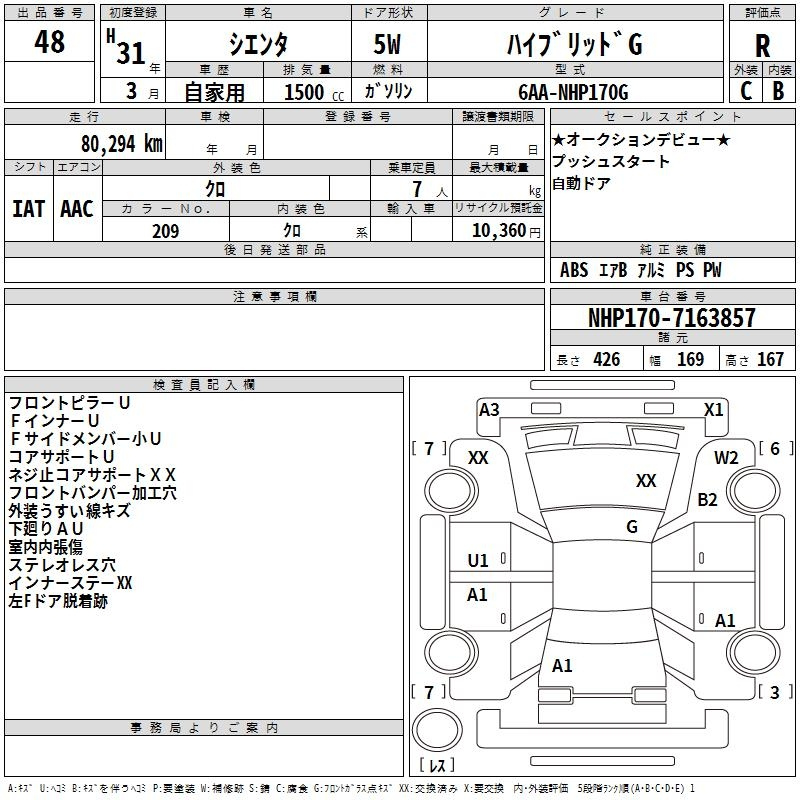Select the フロントピラーU inspector note
This screenshot has width=800, height=800.
pos(69,402)
